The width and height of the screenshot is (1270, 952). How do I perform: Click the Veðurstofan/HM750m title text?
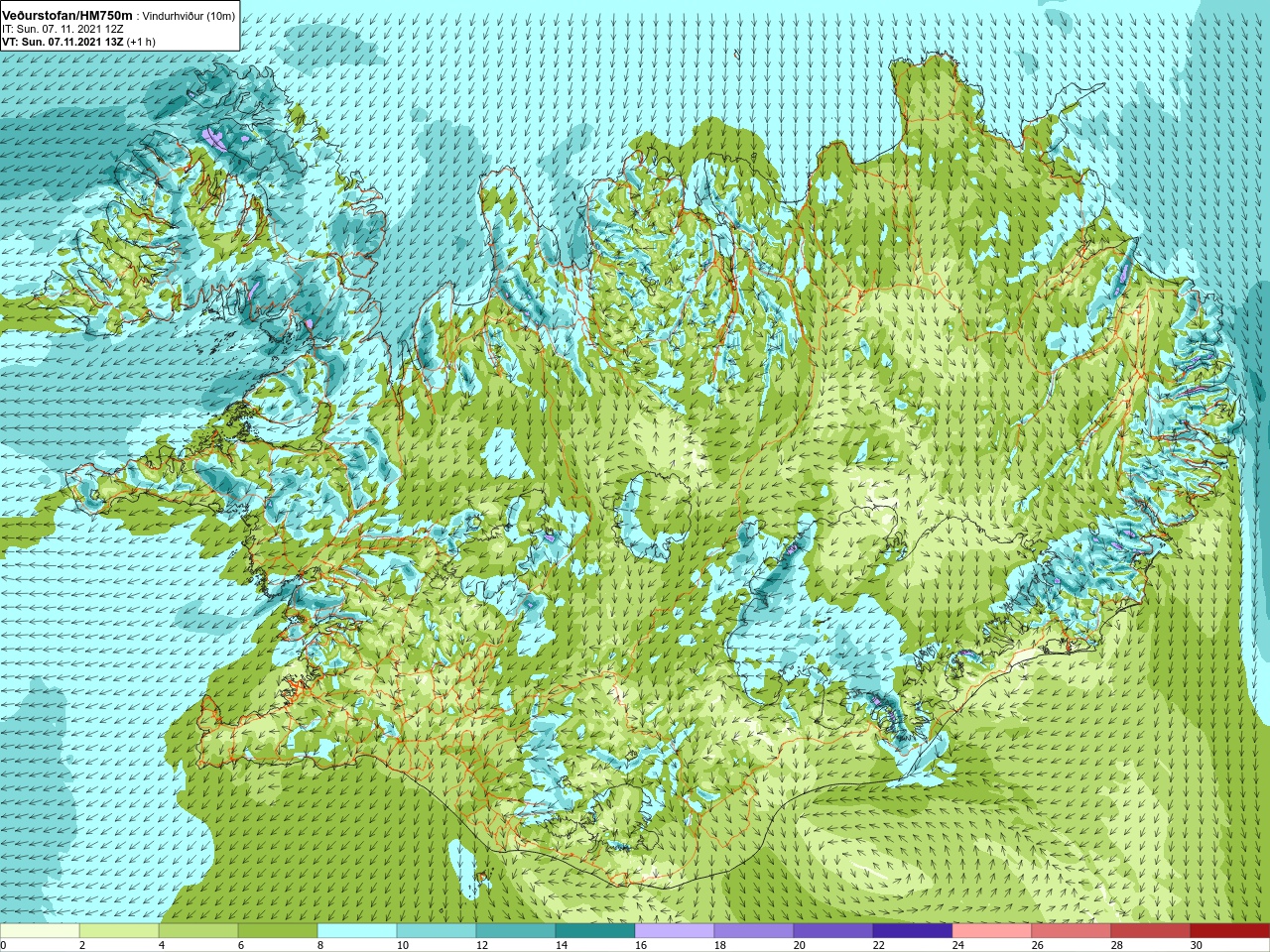coord(67,16)
